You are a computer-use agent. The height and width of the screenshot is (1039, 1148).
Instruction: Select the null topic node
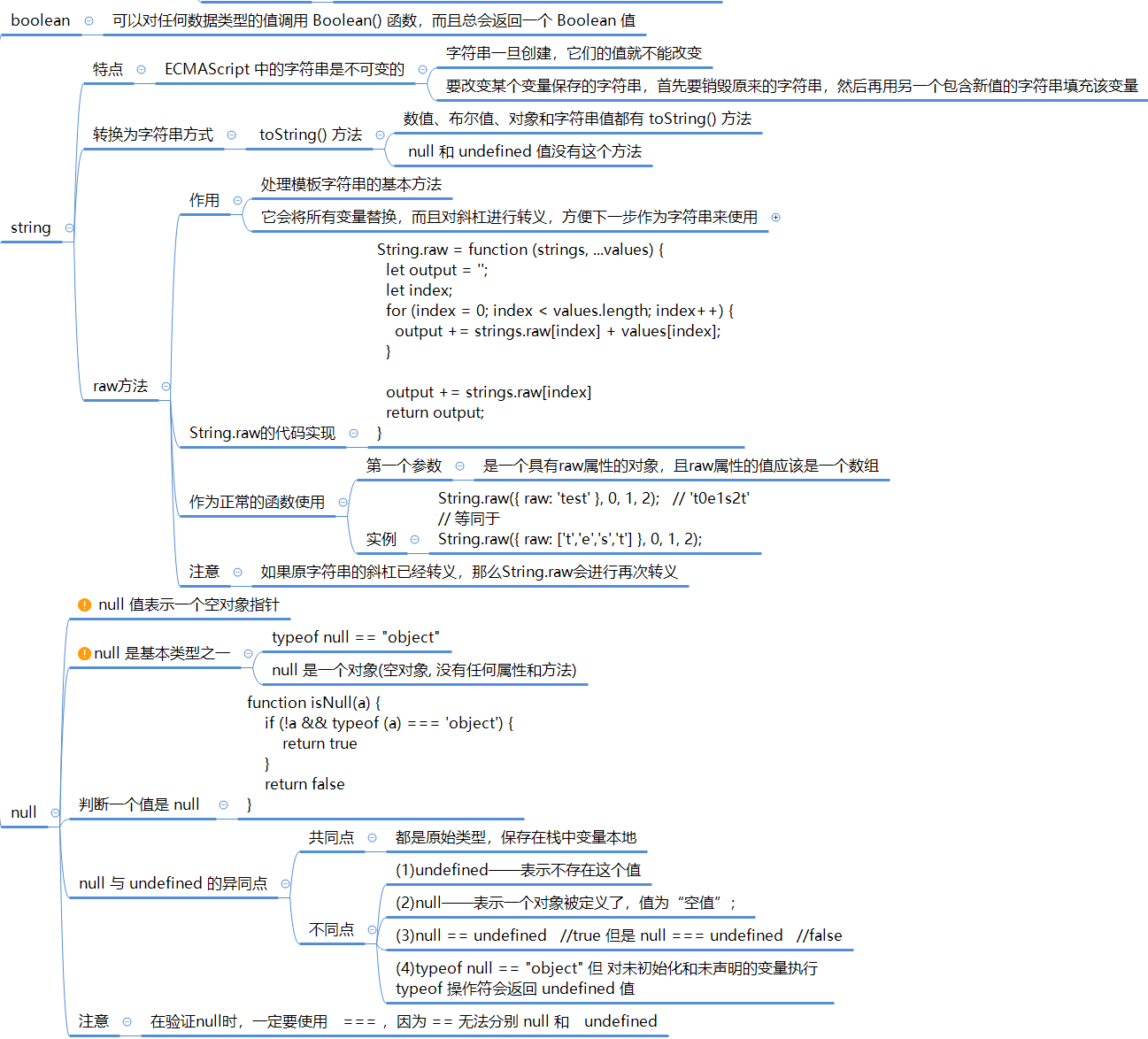tap(24, 813)
